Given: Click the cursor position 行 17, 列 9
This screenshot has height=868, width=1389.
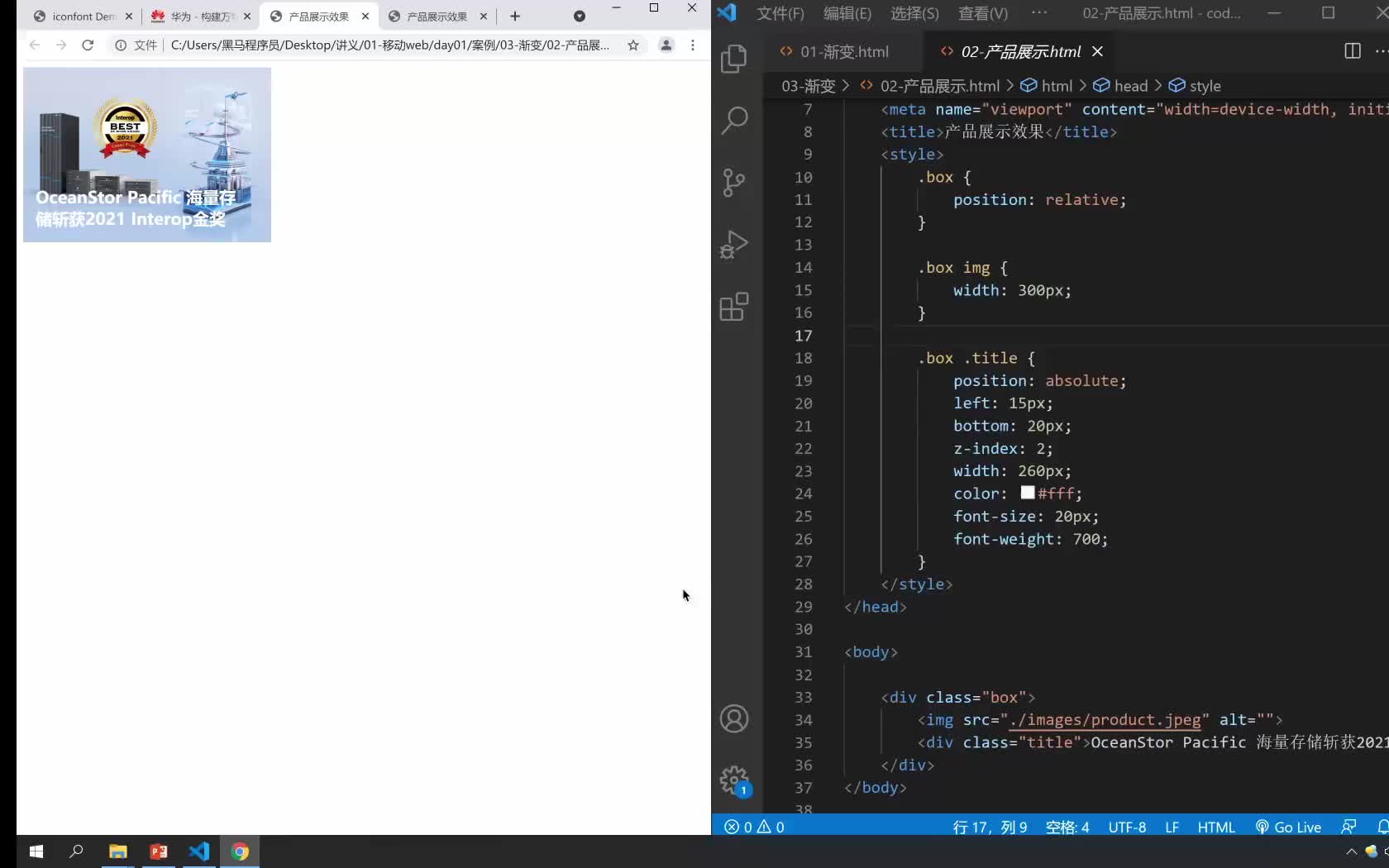Looking at the screenshot, I should [x=990, y=827].
